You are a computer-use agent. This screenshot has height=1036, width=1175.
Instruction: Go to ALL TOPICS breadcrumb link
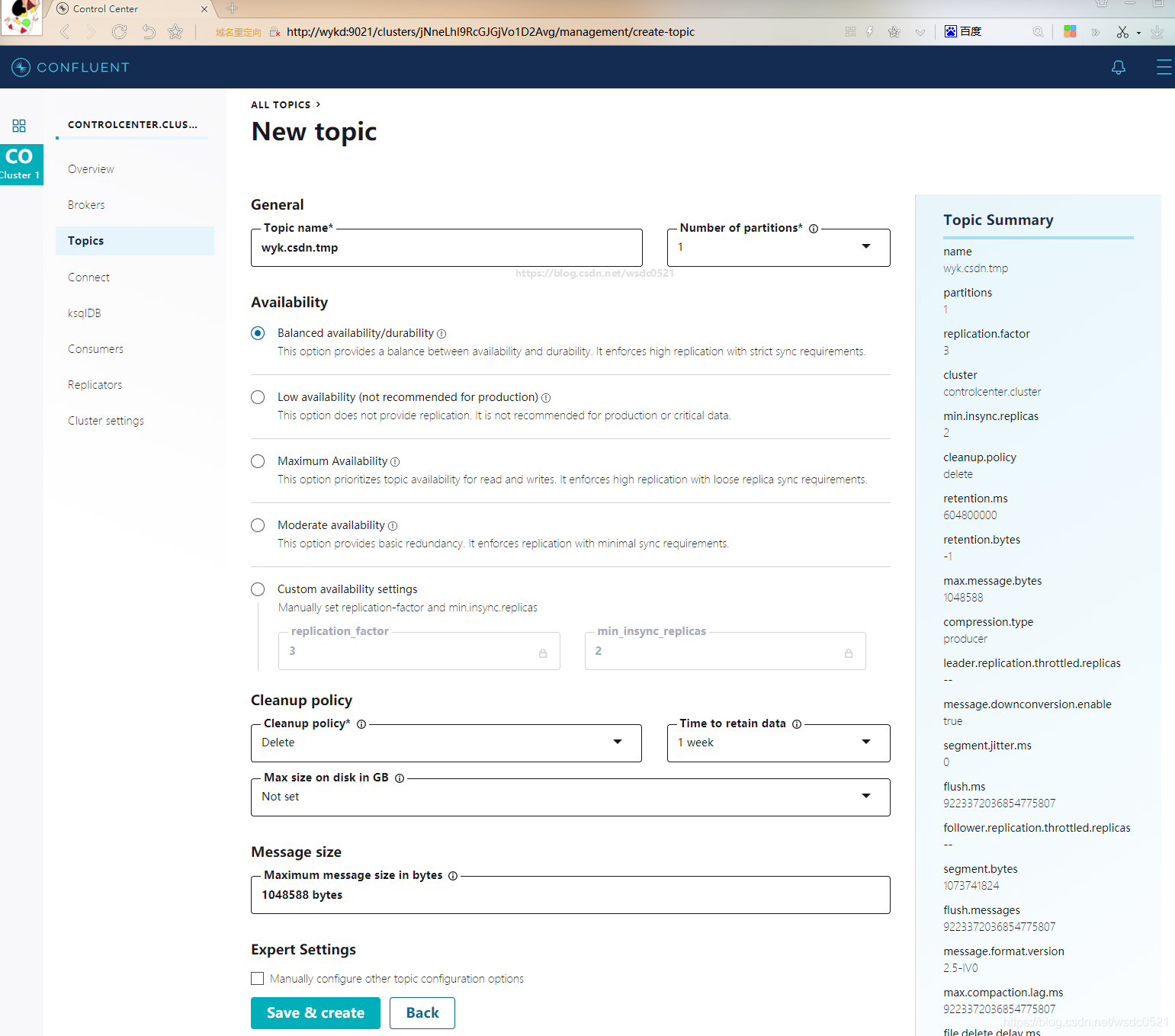pos(281,105)
